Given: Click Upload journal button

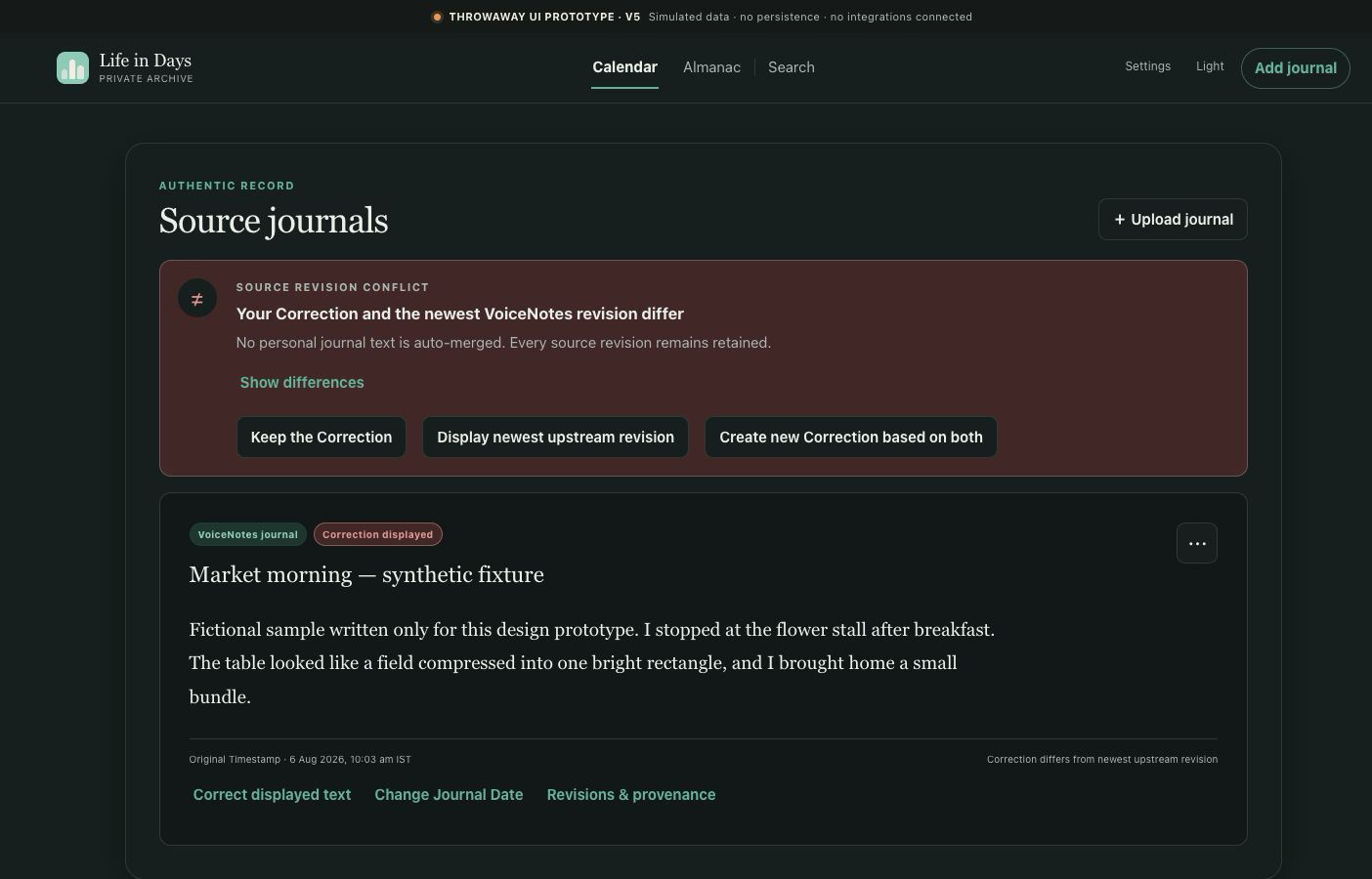Looking at the screenshot, I should tap(1173, 220).
